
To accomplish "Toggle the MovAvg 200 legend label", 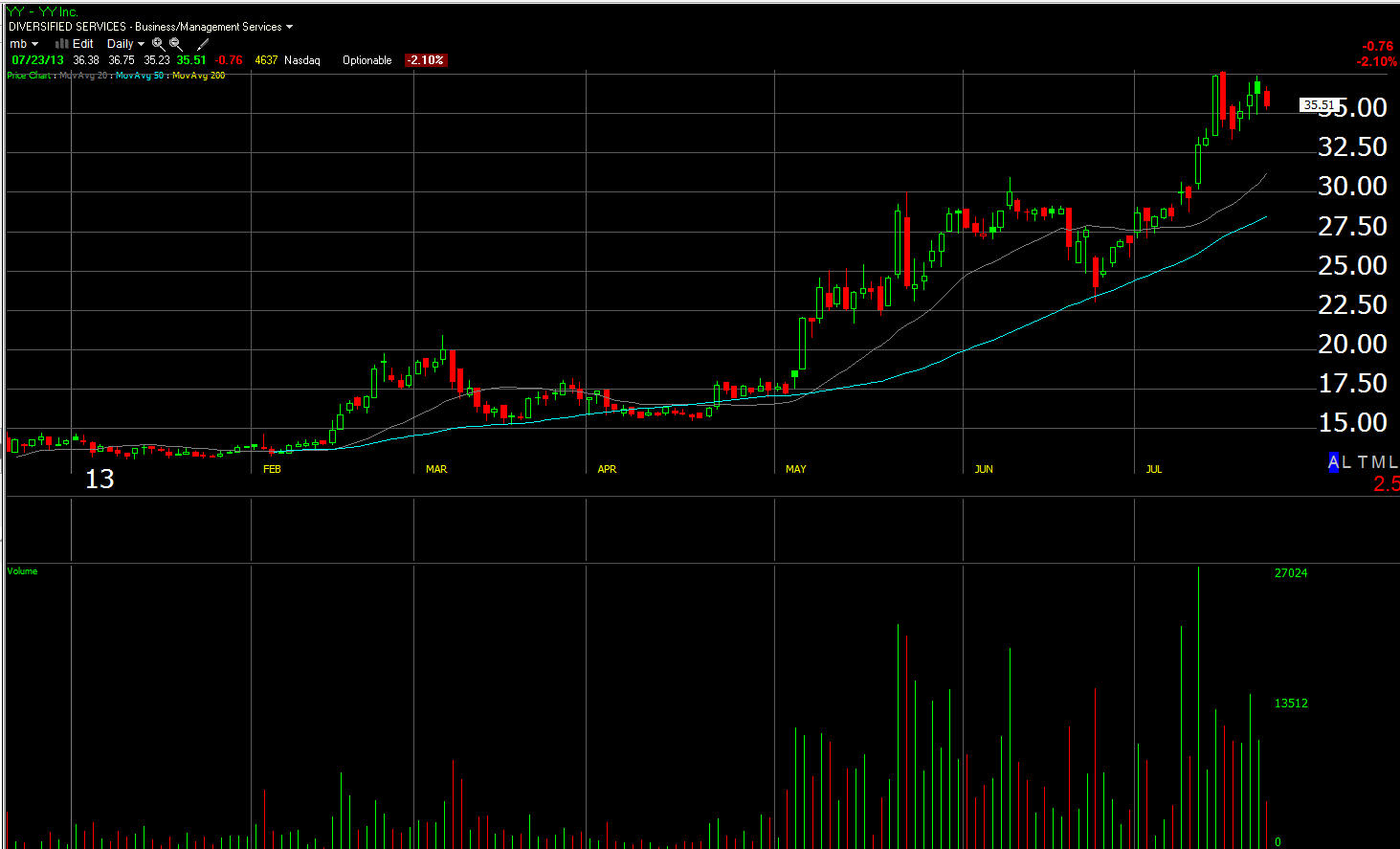I will [x=199, y=76].
